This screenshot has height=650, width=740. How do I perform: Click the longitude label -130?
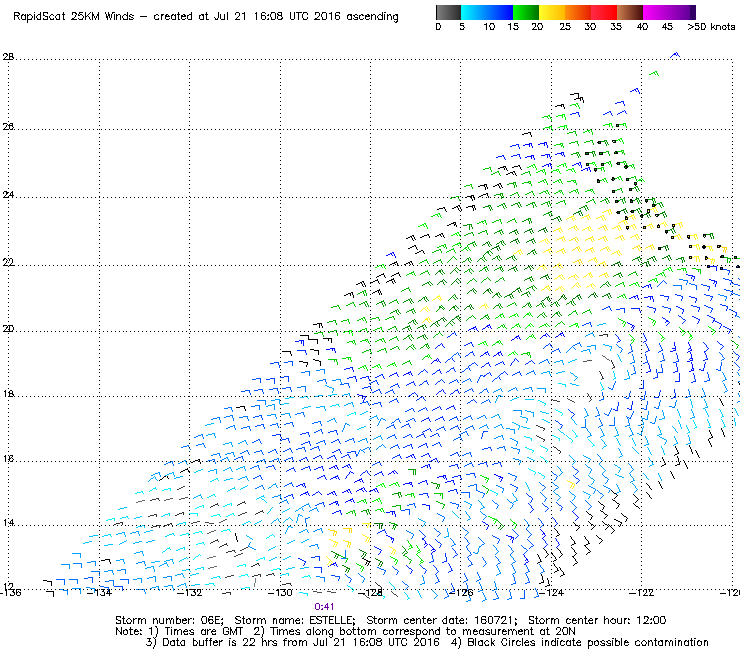click(280, 592)
